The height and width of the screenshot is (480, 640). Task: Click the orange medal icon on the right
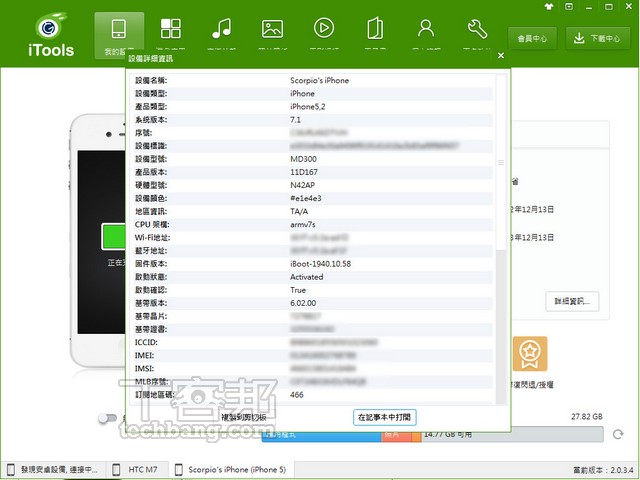pos(530,353)
